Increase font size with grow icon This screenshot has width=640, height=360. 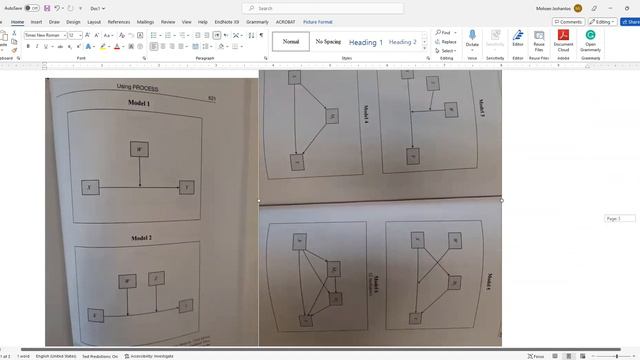[x=87, y=36]
